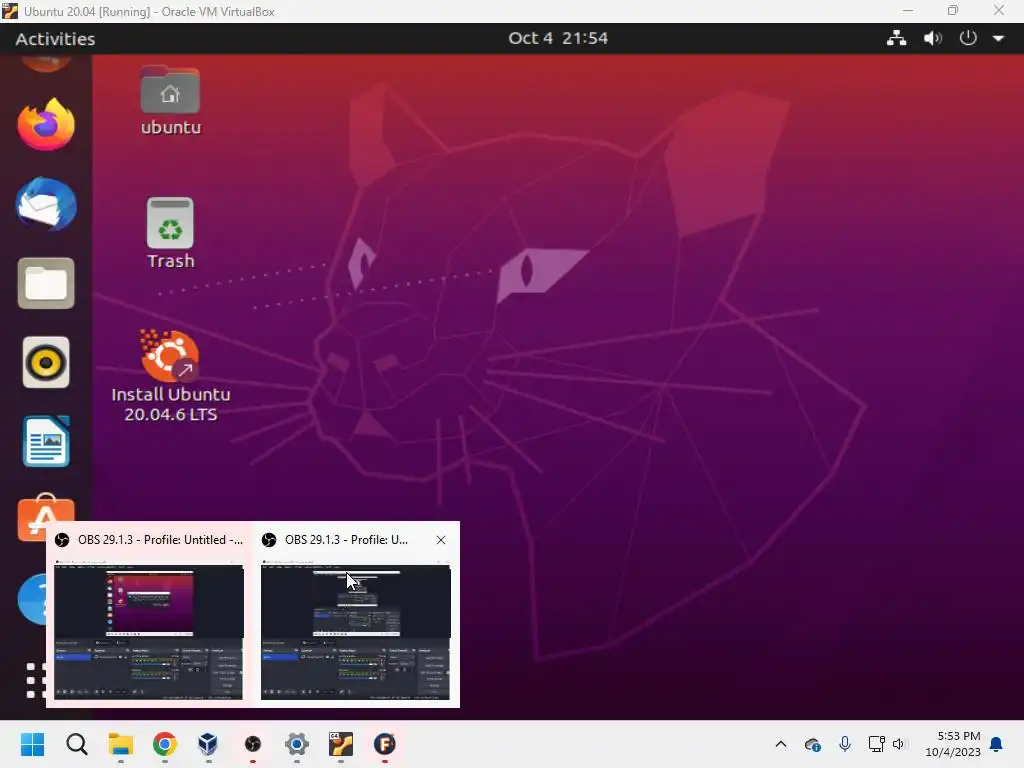Image resolution: width=1024 pixels, height=768 pixels.
Task: Open VirtualBox Manager from the taskbar
Action: click(x=208, y=744)
